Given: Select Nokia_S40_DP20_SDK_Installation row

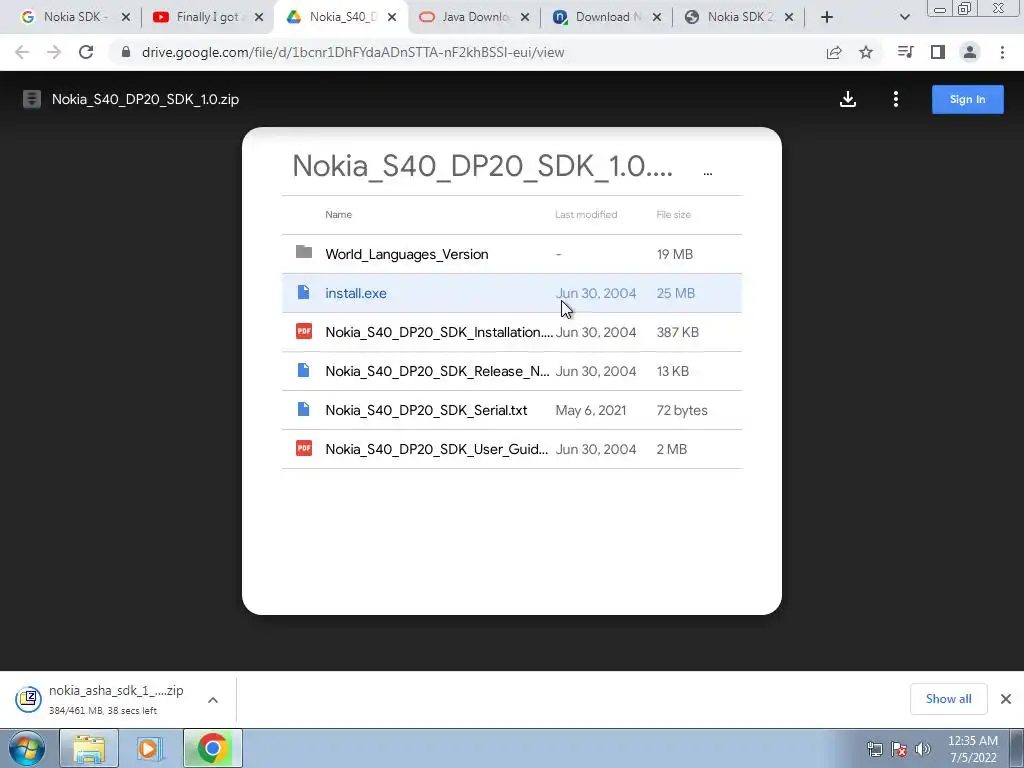Looking at the screenshot, I should click(x=511, y=332).
